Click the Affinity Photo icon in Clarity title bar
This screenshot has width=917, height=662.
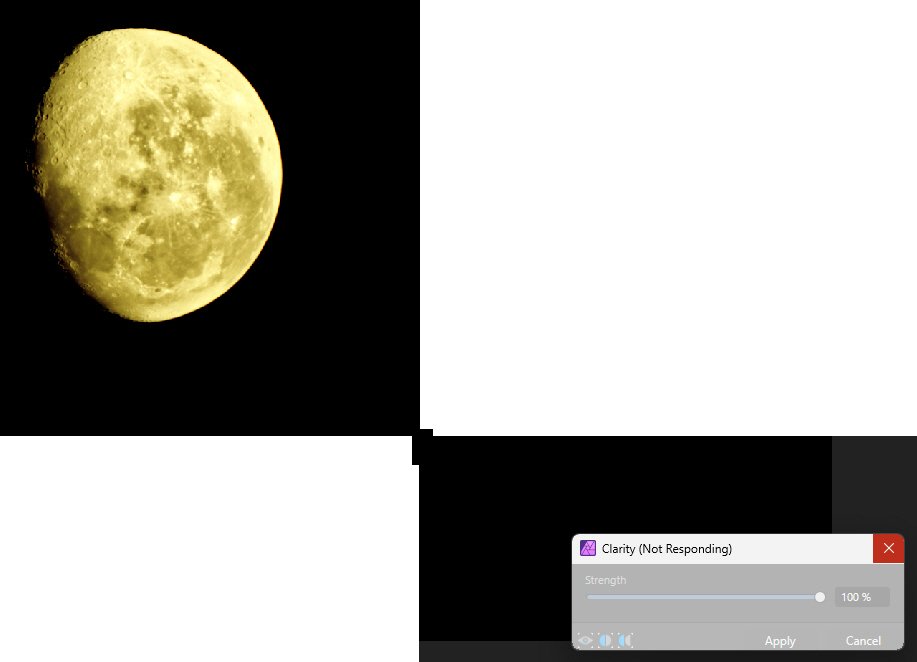tap(588, 549)
